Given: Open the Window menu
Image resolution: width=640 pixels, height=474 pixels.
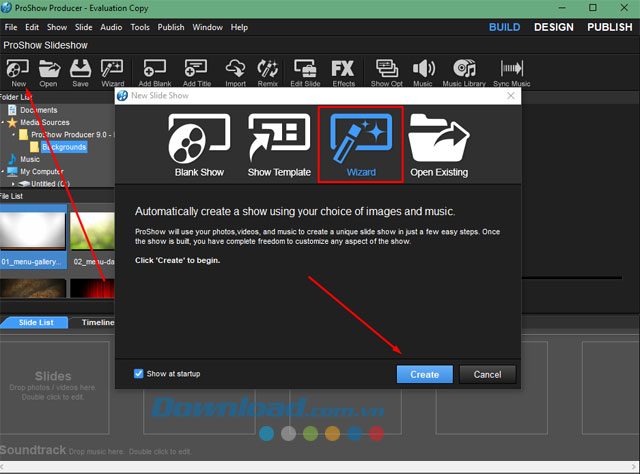Looking at the screenshot, I should click(207, 27).
